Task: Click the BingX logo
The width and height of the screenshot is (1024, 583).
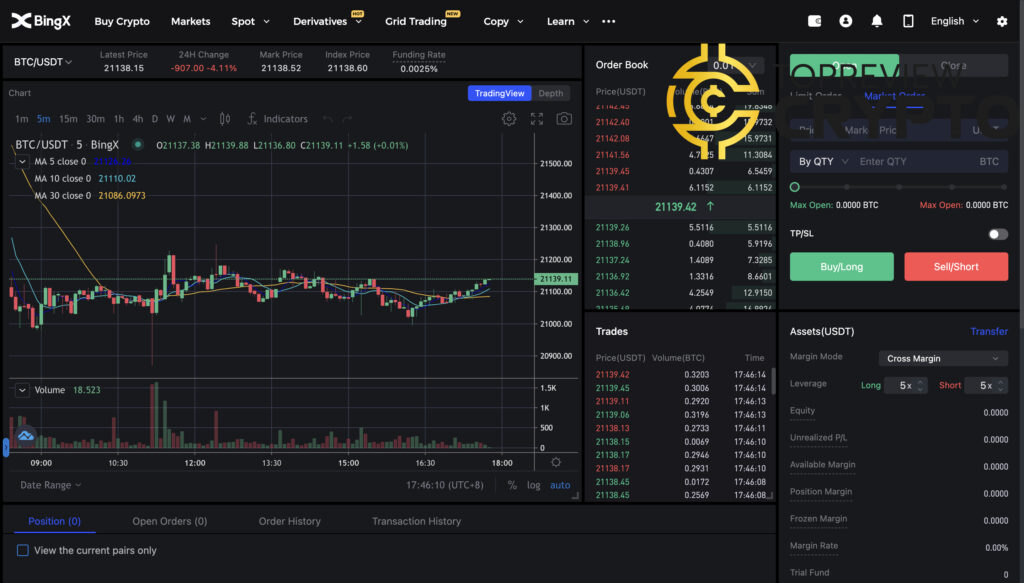Action: pyautogui.click(x=40, y=21)
